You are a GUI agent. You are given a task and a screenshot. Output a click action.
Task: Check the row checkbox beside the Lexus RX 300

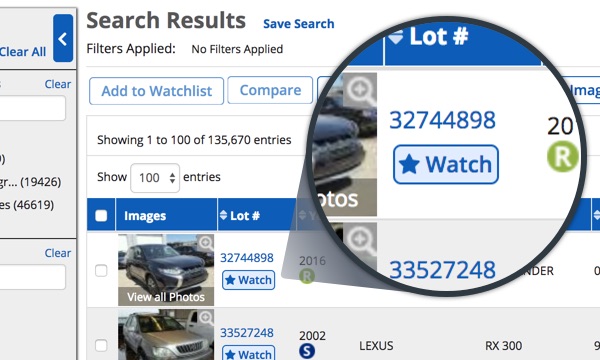coord(101,345)
